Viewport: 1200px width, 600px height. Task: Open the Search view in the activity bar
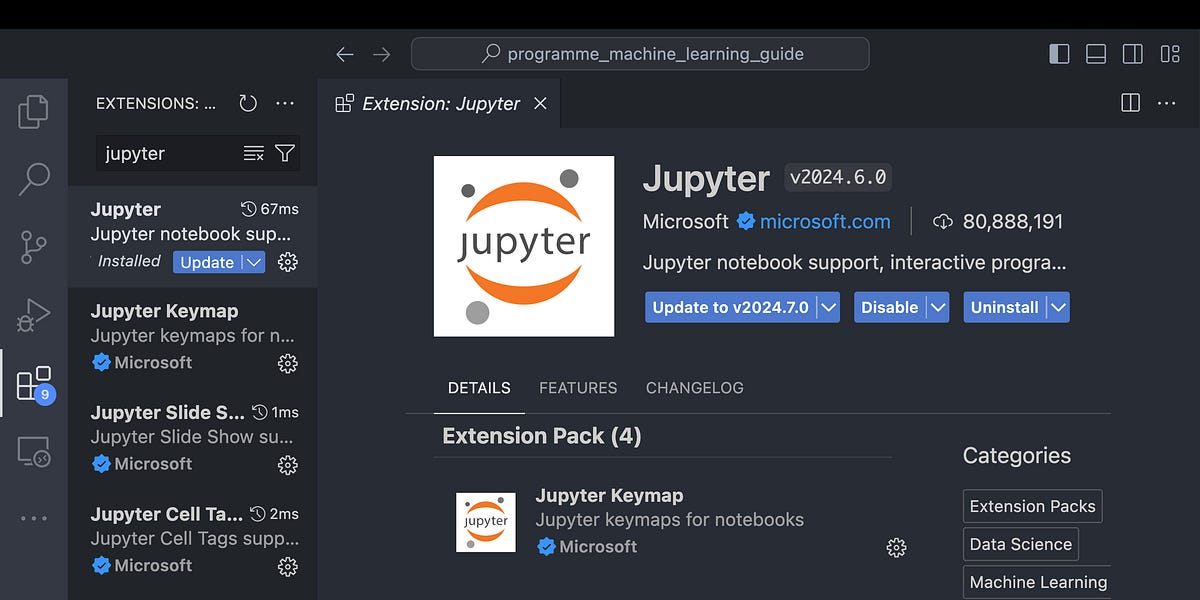pos(33,180)
